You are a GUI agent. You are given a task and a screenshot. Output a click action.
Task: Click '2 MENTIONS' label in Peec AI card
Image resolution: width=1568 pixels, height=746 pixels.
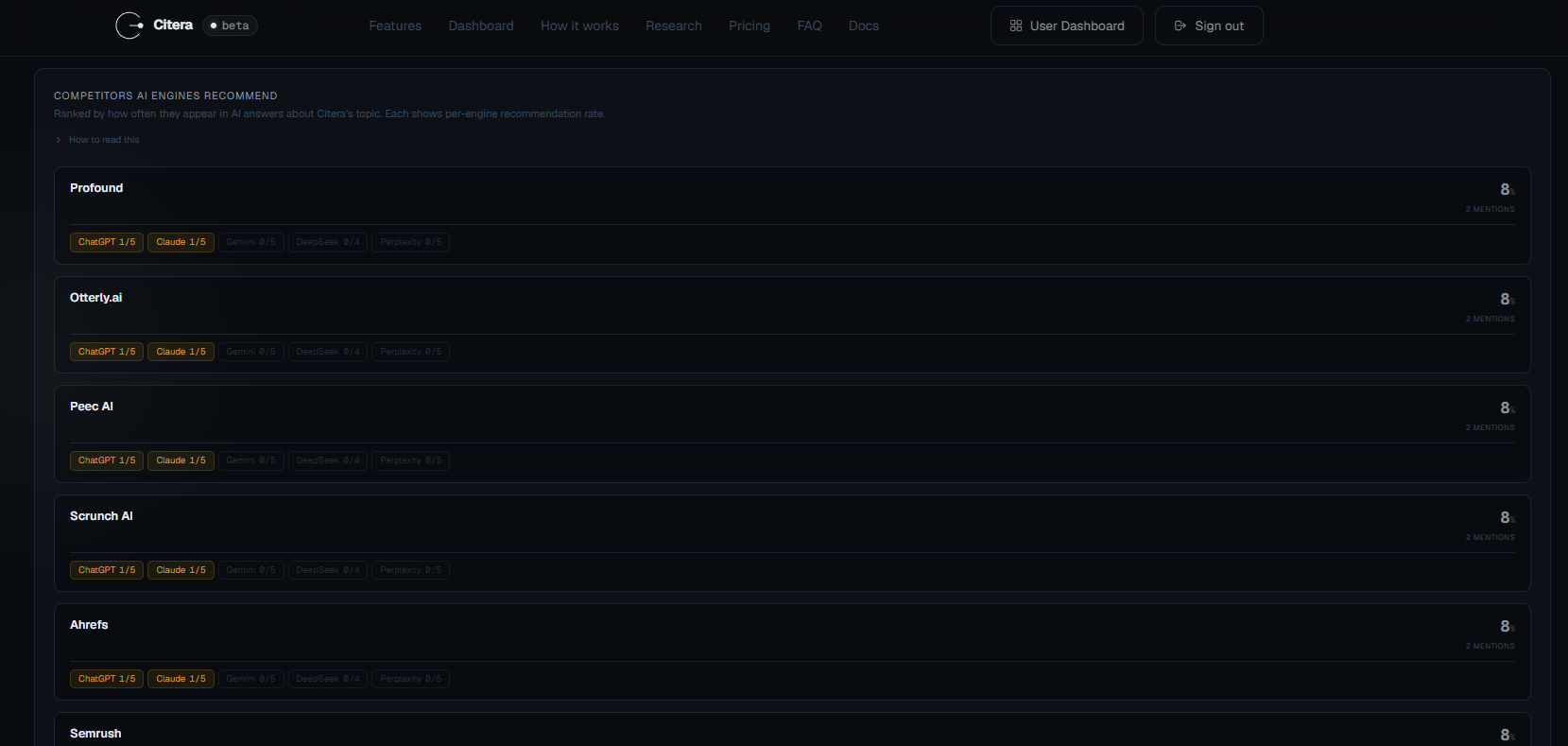(1490, 428)
